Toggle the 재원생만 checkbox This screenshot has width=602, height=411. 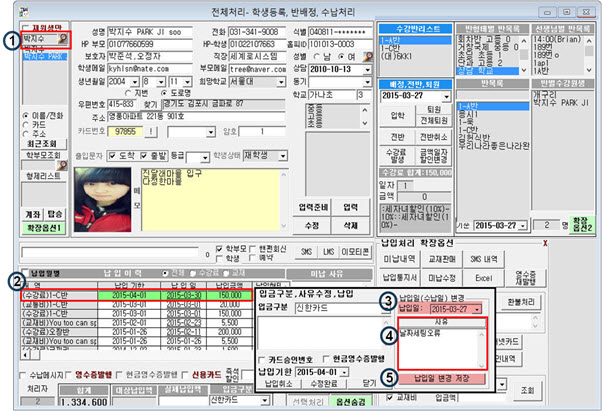pyautogui.click(x=27, y=29)
